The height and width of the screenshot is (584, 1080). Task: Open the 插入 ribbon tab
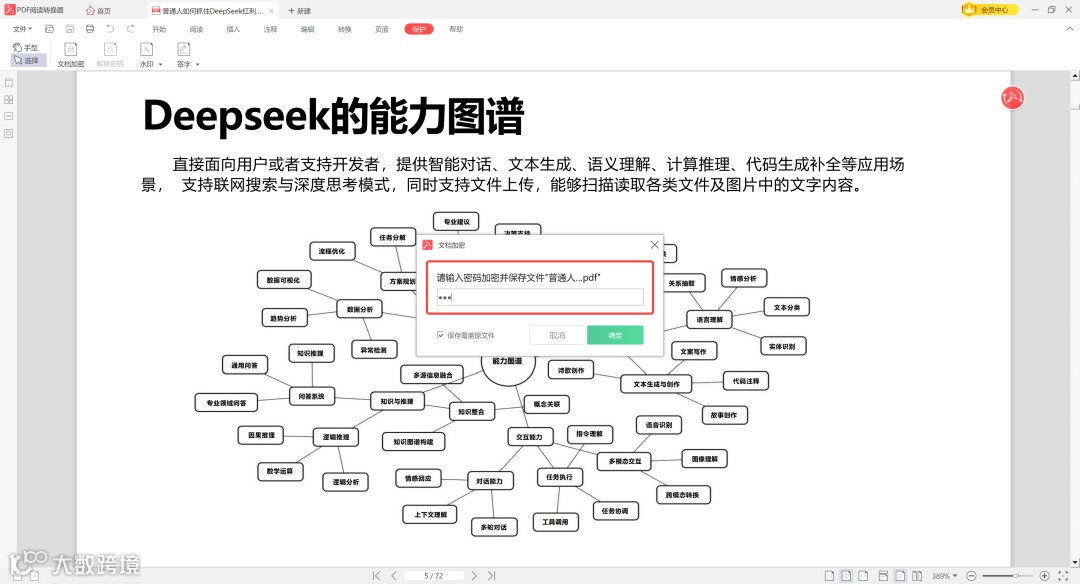coord(233,30)
